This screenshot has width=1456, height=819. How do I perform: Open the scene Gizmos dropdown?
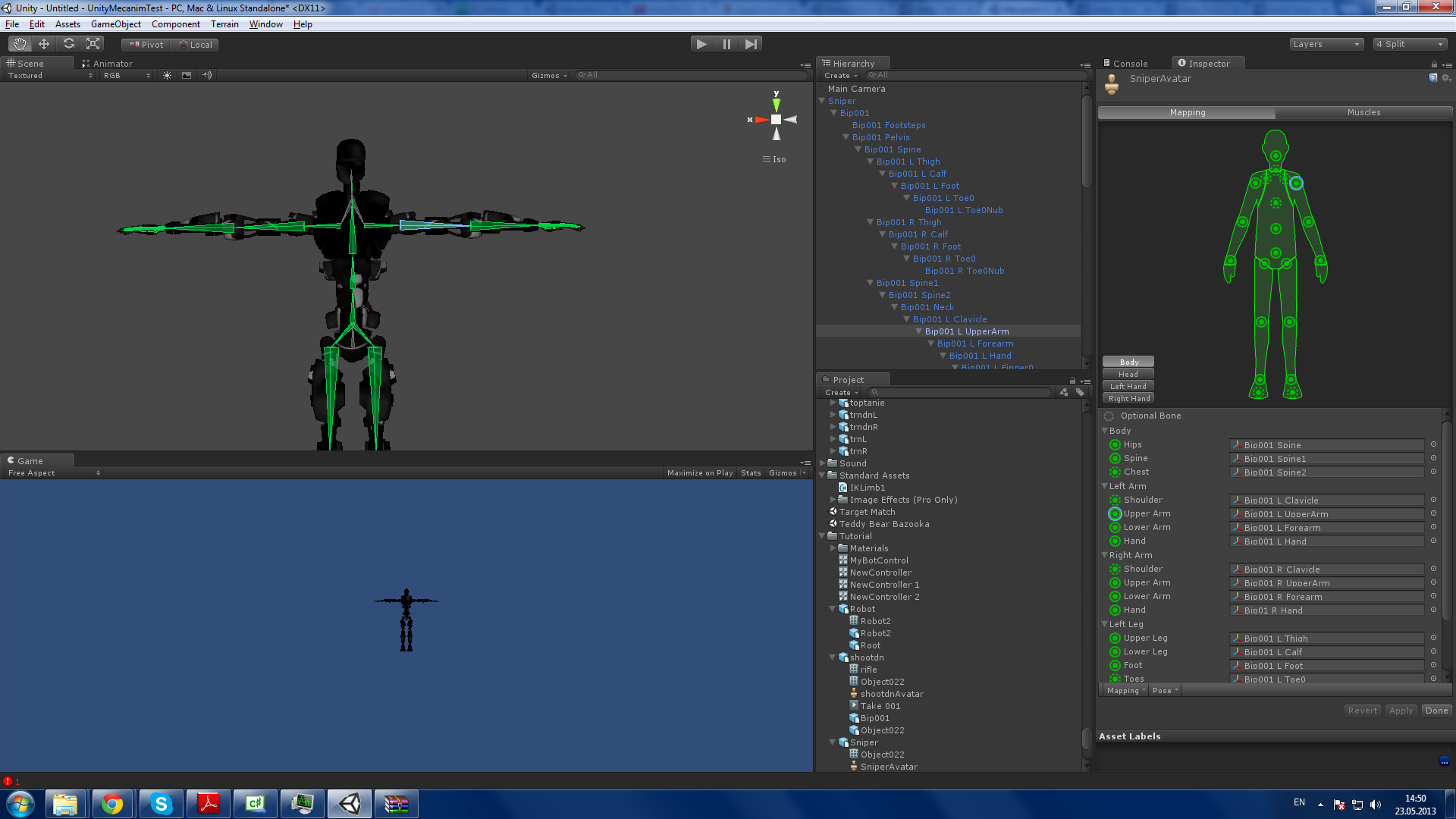pyautogui.click(x=549, y=76)
